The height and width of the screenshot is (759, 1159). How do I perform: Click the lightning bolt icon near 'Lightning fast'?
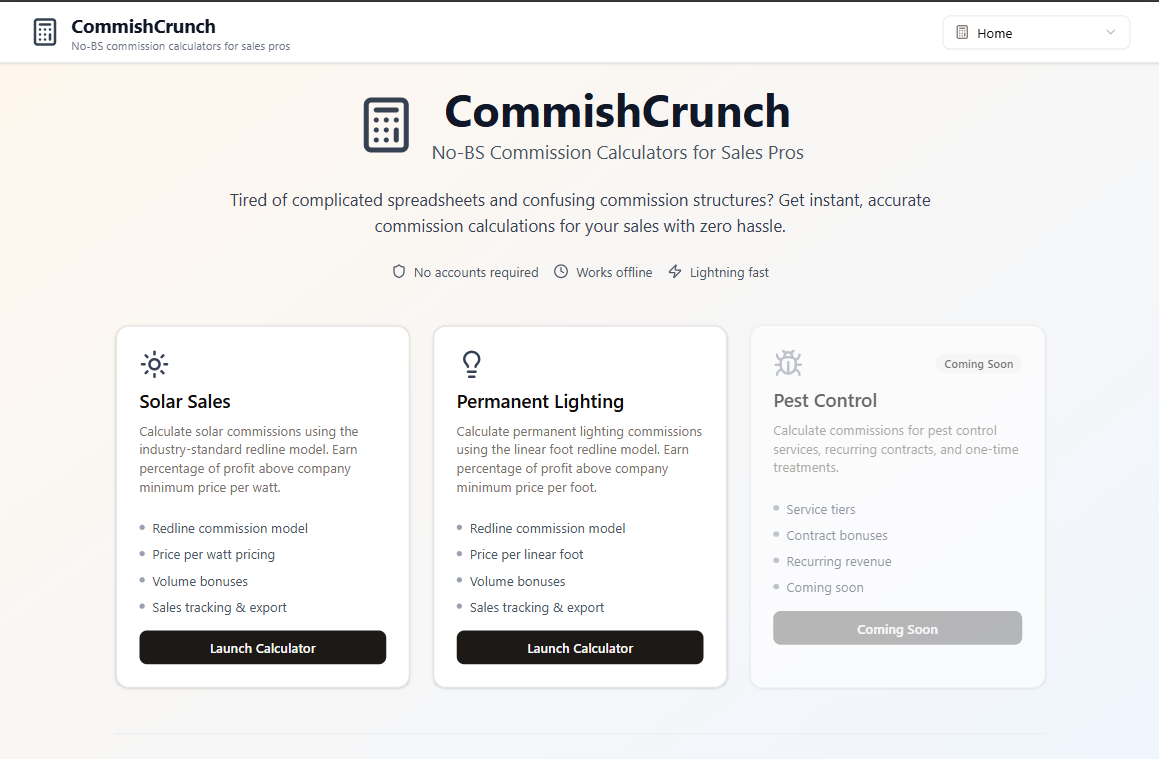[675, 271]
